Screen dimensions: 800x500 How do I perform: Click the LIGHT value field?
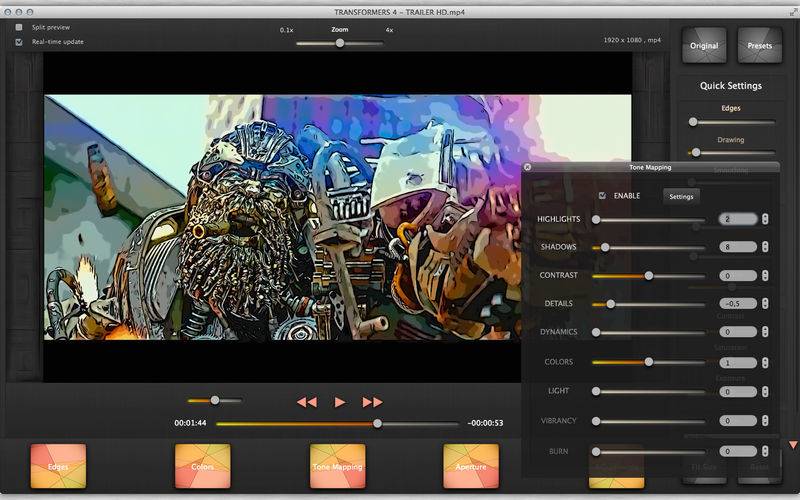[738, 392]
